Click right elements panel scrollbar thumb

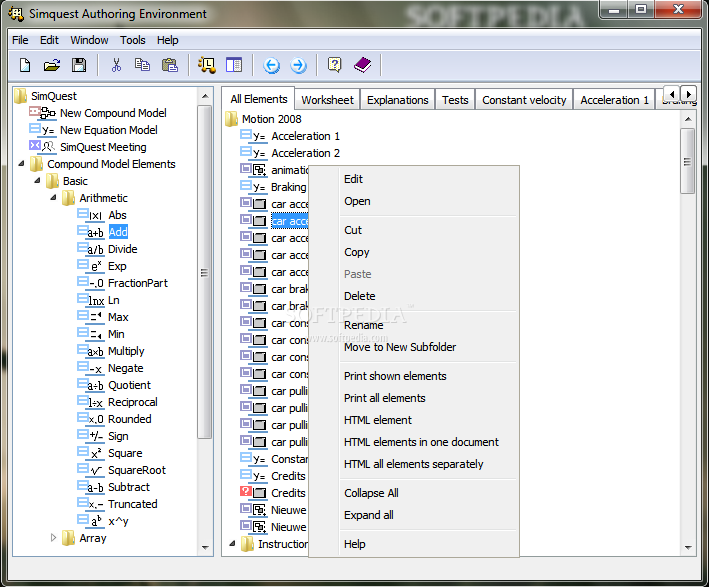687,161
